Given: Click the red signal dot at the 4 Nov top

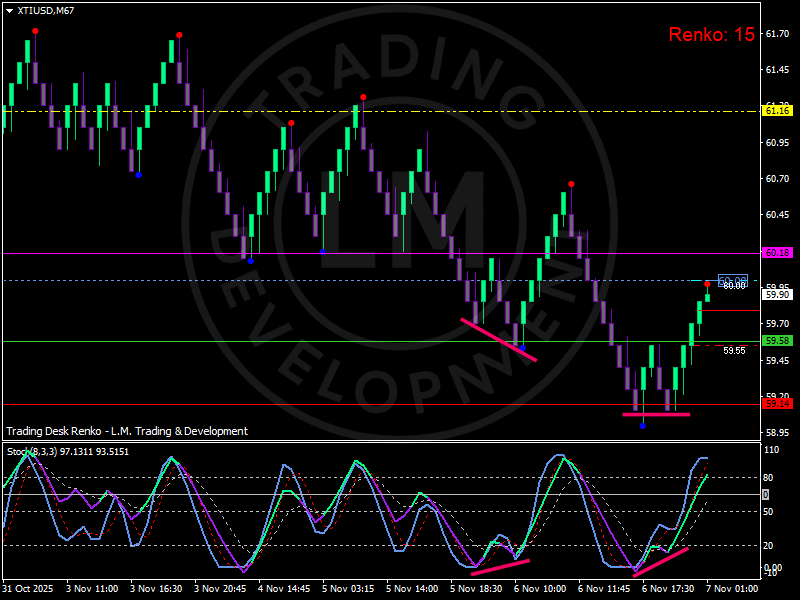Looking at the screenshot, I should pyautogui.click(x=289, y=124).
